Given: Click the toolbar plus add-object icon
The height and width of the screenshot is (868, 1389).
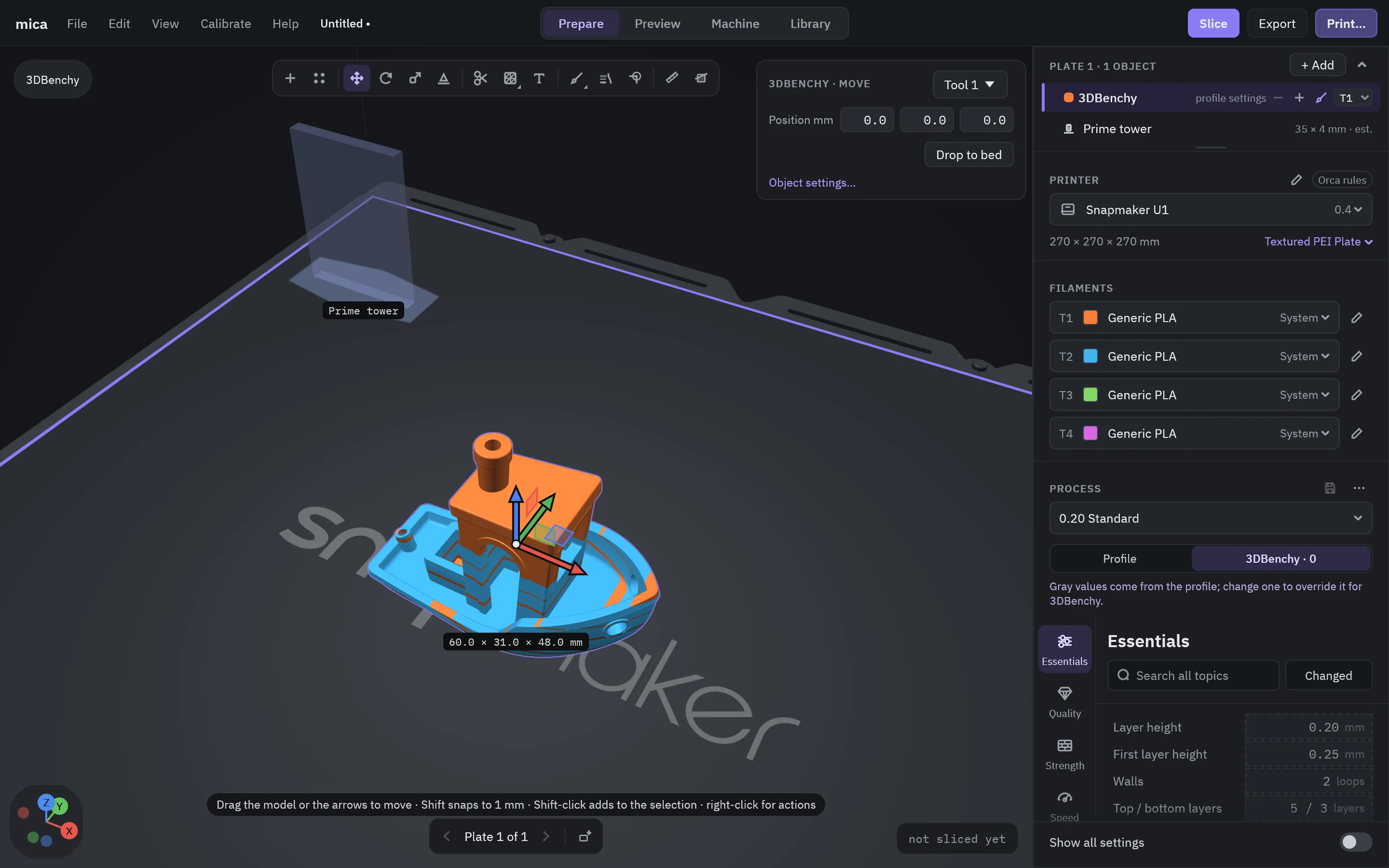Looking at the screenshot, I should click(290, 78).
